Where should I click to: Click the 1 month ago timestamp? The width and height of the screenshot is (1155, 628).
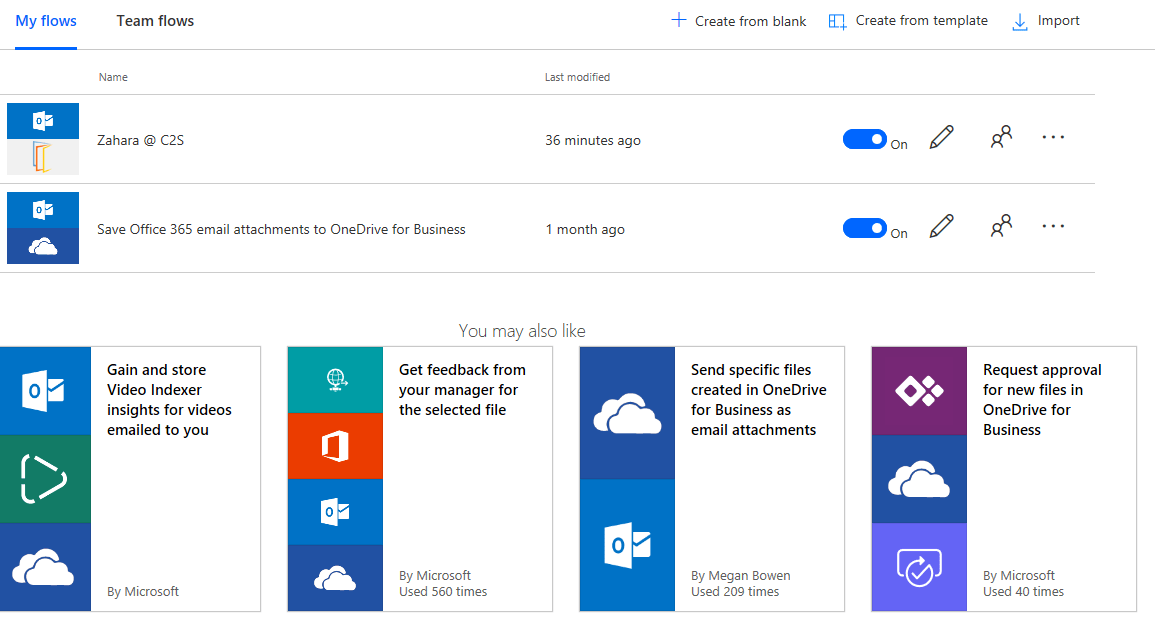(x=585, y=229)
